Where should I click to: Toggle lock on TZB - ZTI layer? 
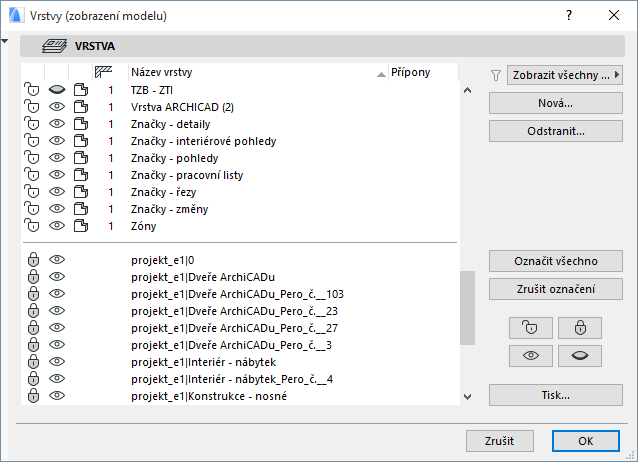coord(32,90)
